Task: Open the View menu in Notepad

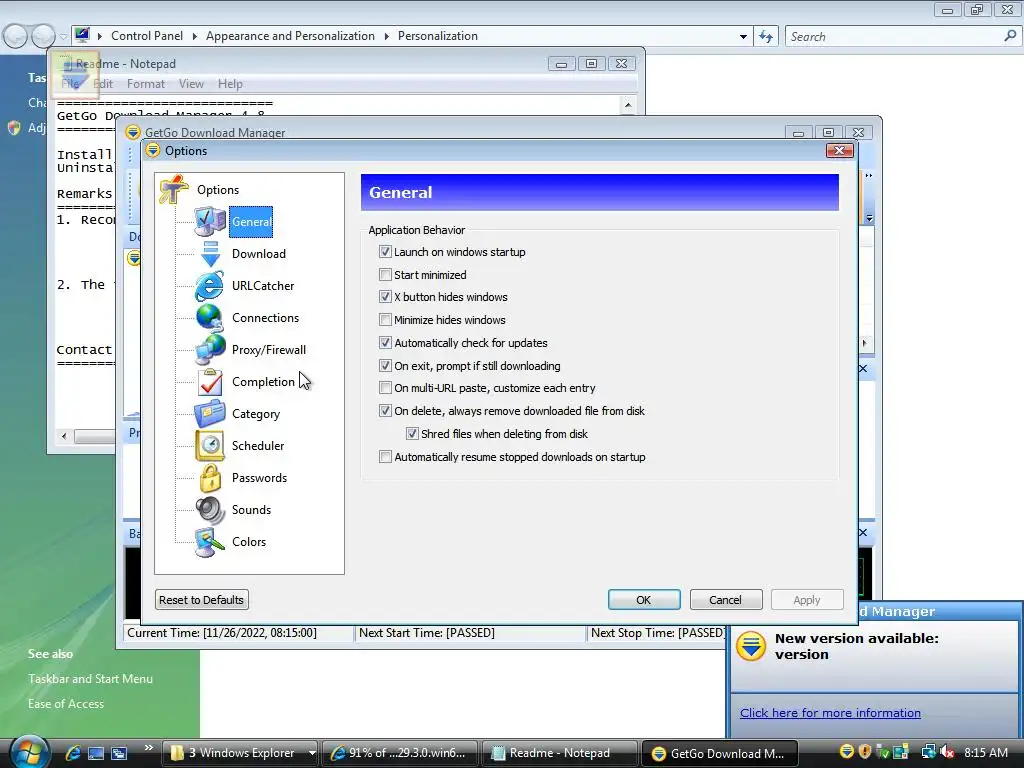Action: coord(191,84)
